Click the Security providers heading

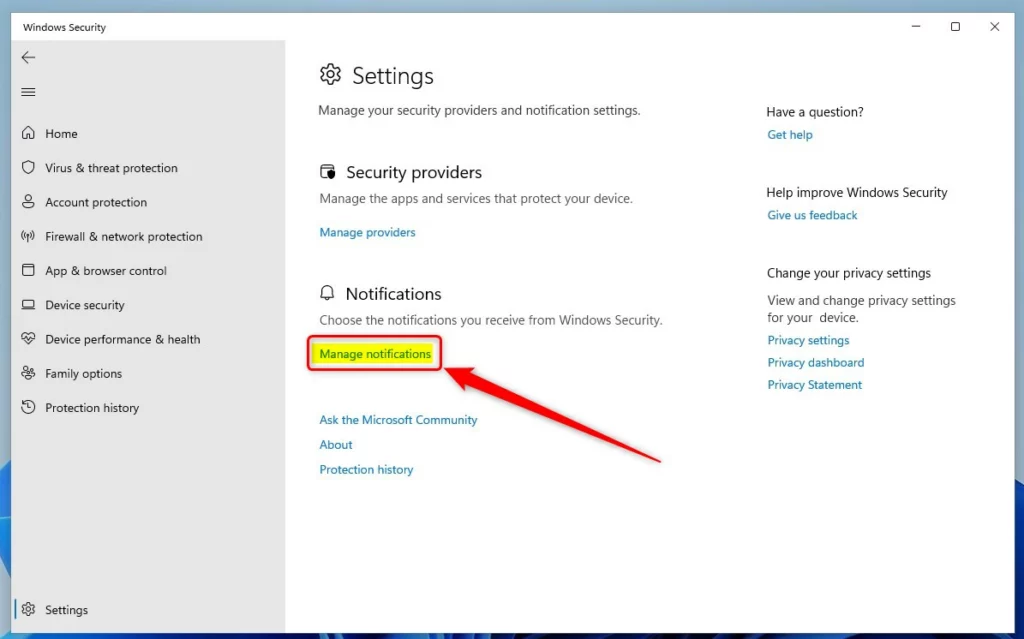tap(414, 172)
